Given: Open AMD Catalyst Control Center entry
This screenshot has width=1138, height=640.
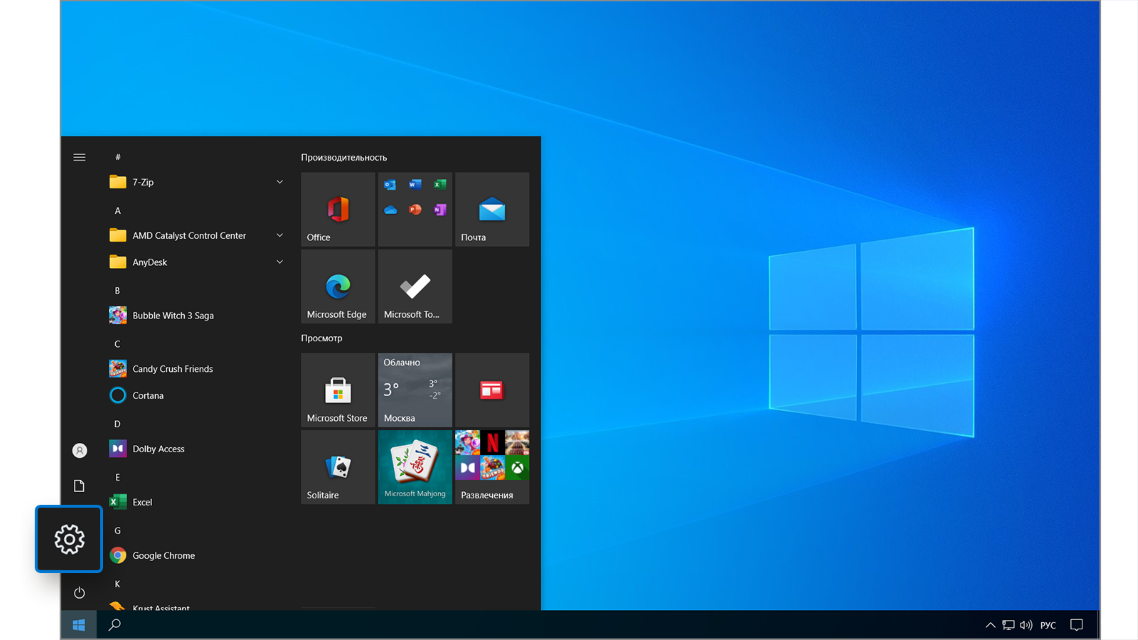Looking at the screenshot, I should point(196,235).
